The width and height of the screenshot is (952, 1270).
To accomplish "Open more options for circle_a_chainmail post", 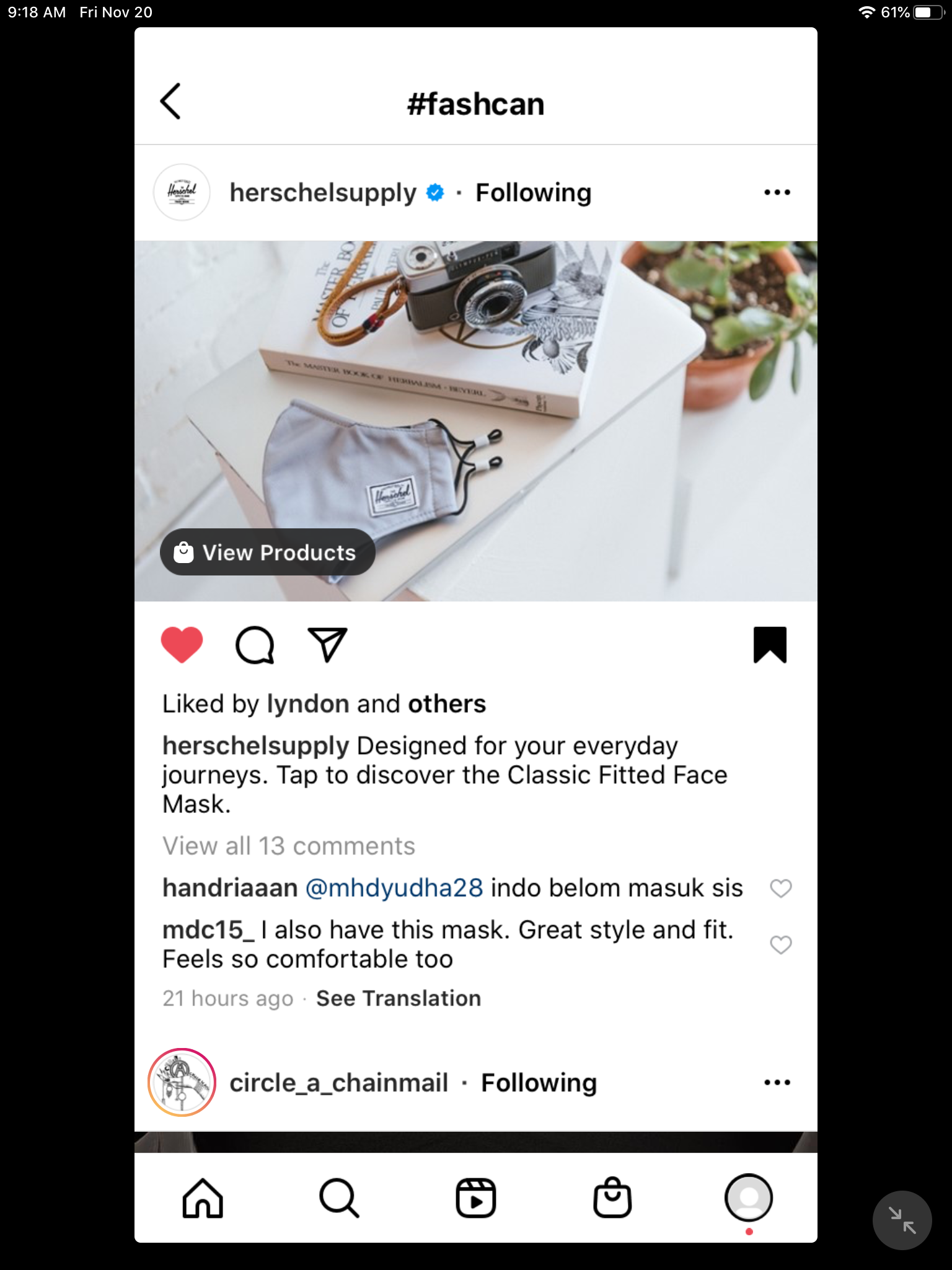I will 777,1083.
